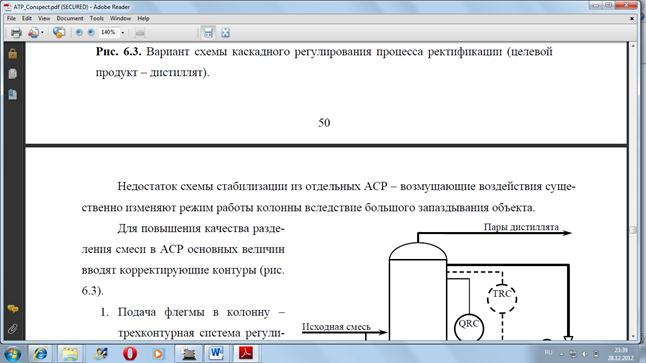Viewport: 646px width, 363px height.
Task: Open the Tools menu
Action: pyautogui.click(x=96, y=19)
